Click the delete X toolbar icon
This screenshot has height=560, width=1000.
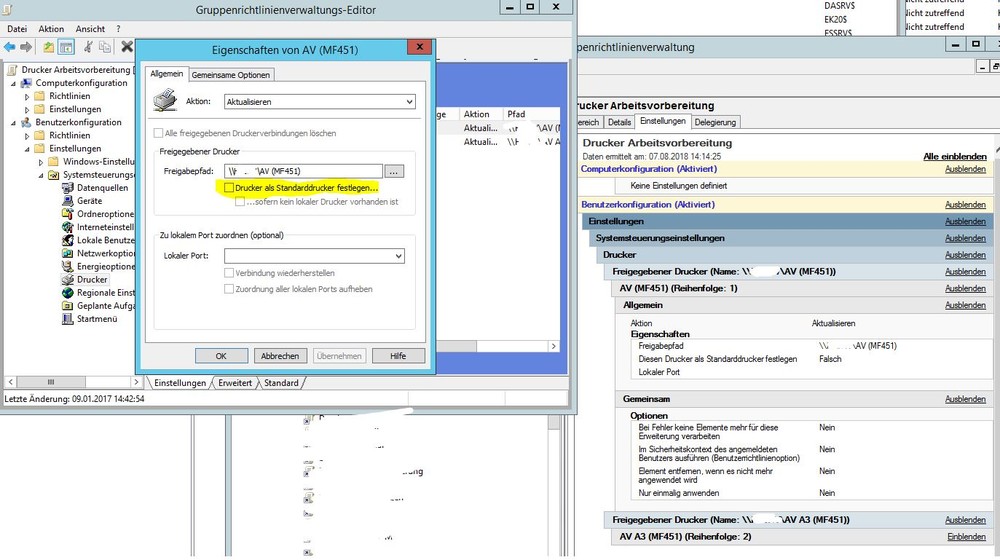coord(127,47)
